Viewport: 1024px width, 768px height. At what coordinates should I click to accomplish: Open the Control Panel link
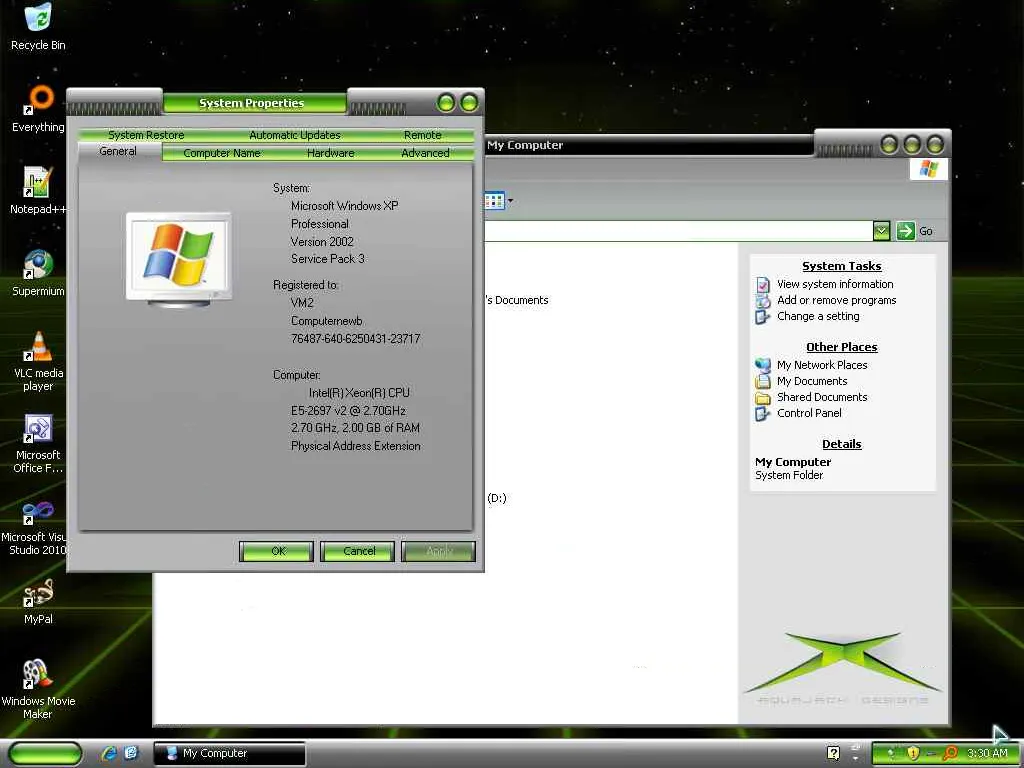point(808,413)
